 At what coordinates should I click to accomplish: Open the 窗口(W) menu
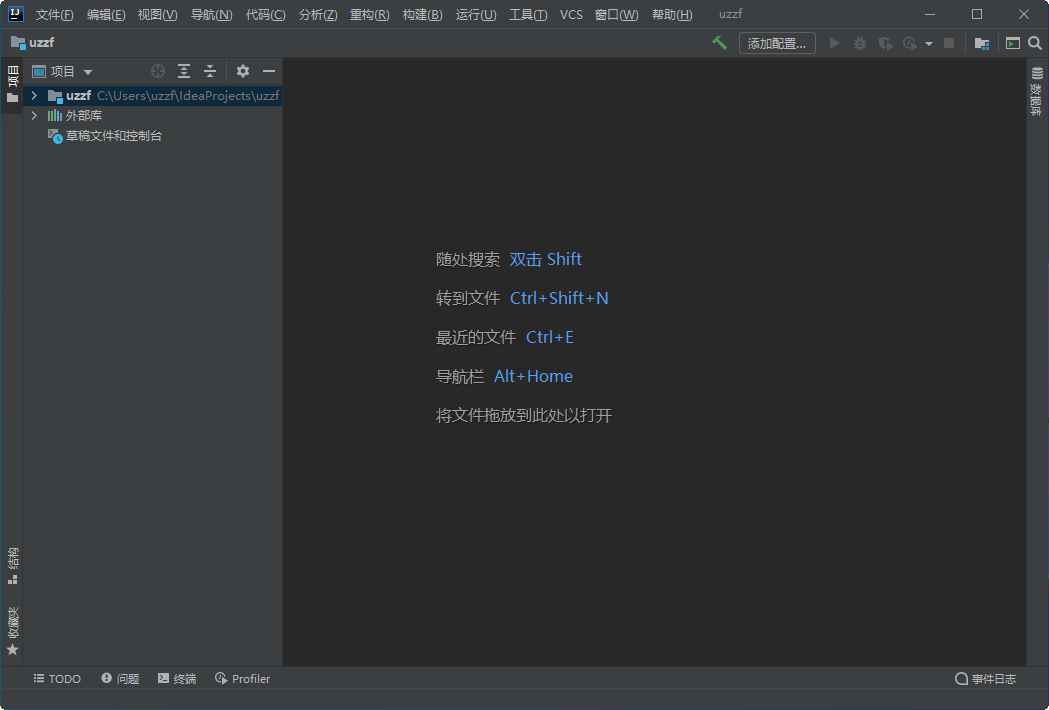616,15
